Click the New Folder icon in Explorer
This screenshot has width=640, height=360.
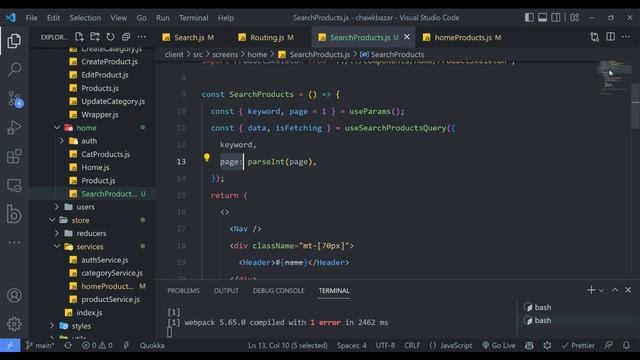(x=95, y=37)
